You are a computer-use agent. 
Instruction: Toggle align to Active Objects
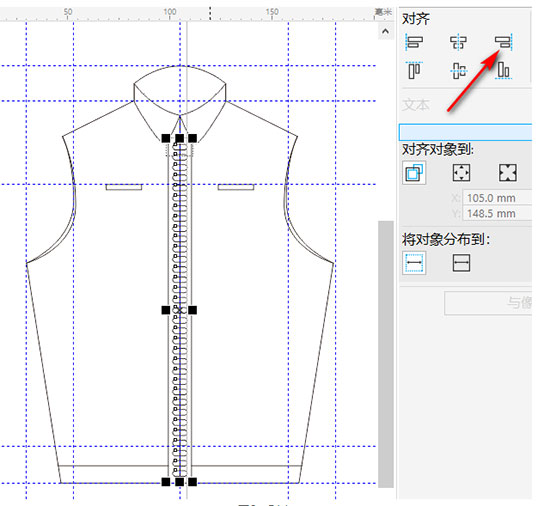pyautogui.click(x=414, y=173)
